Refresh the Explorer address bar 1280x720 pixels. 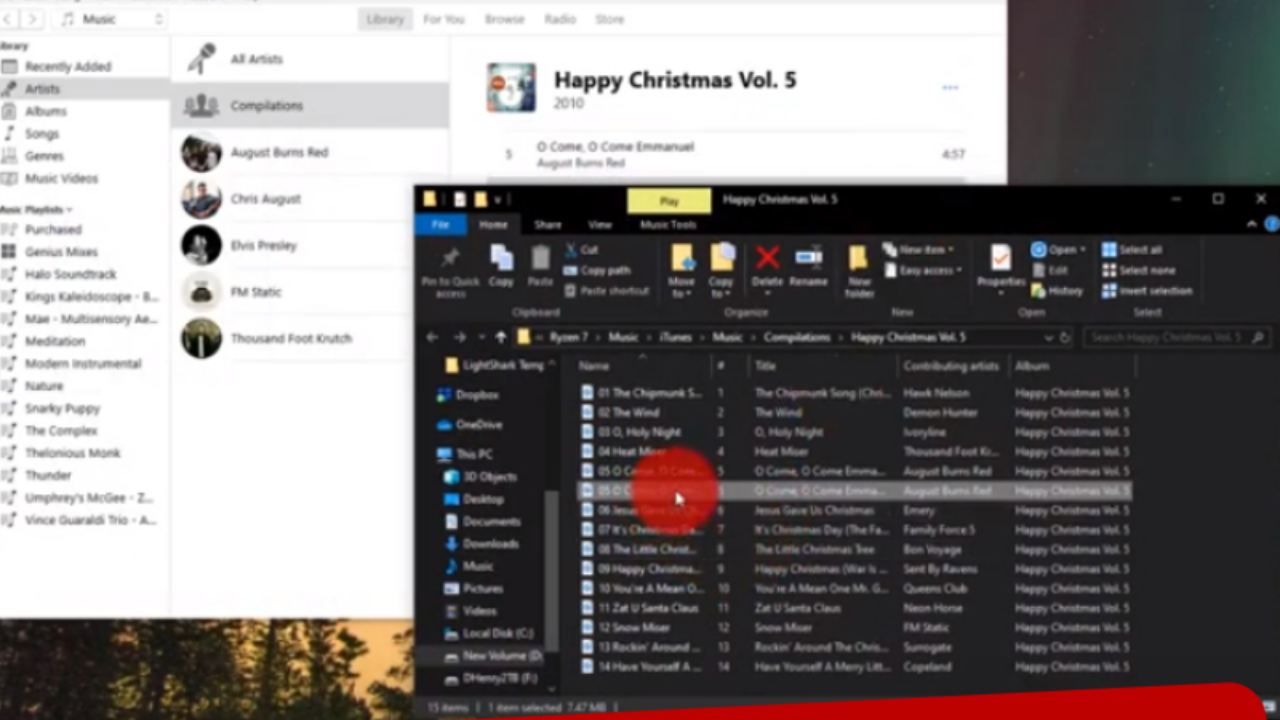1065,337
